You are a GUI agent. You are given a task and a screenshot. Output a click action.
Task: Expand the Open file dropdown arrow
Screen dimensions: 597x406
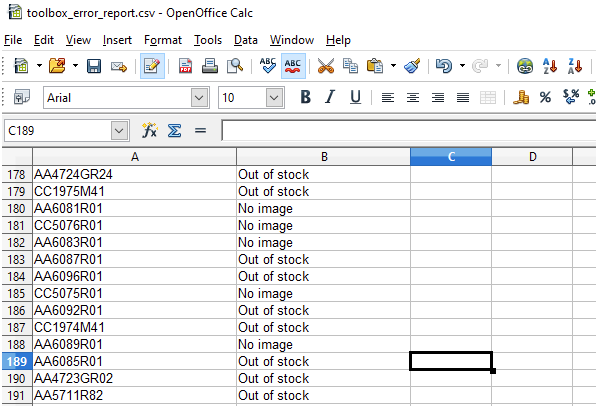click(75, 66)
